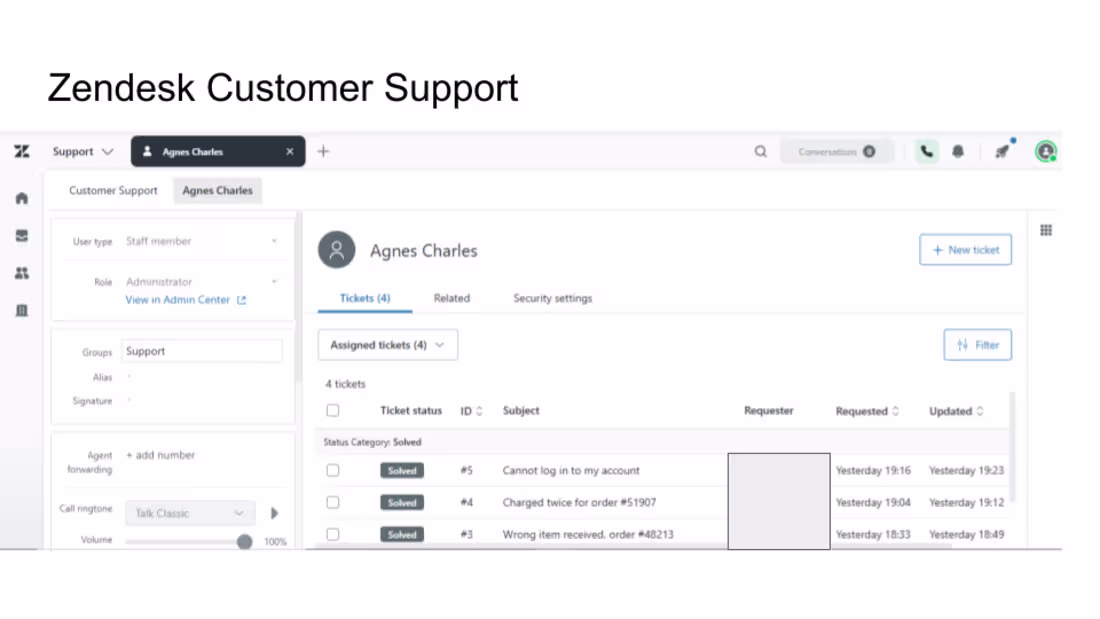This screenshot has height=619, width=1100.
Task: Close the Agnes Charles tab
Action: pyautogui.click(x=290, y=152)
